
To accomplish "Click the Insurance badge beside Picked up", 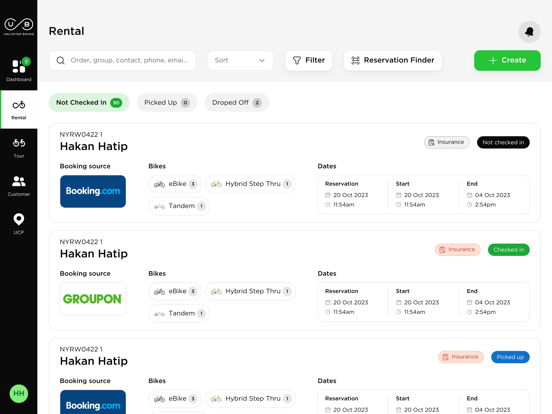I will coord(461,357).
